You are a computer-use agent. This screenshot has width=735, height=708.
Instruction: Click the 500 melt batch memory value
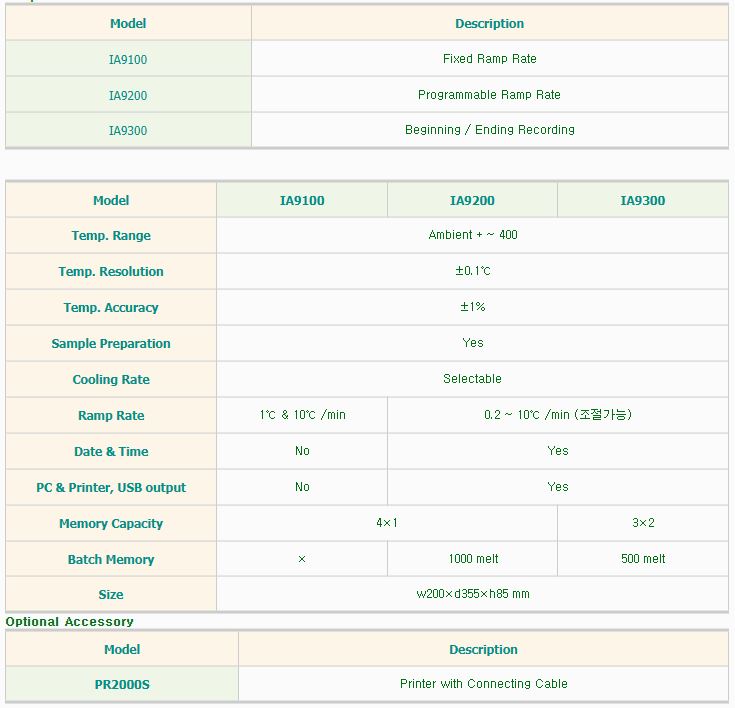click(643, 559)
